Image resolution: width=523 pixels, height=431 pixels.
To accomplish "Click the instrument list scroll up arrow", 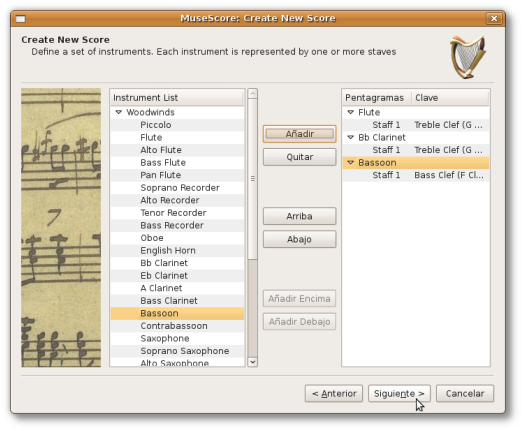I will click(253, 93).
